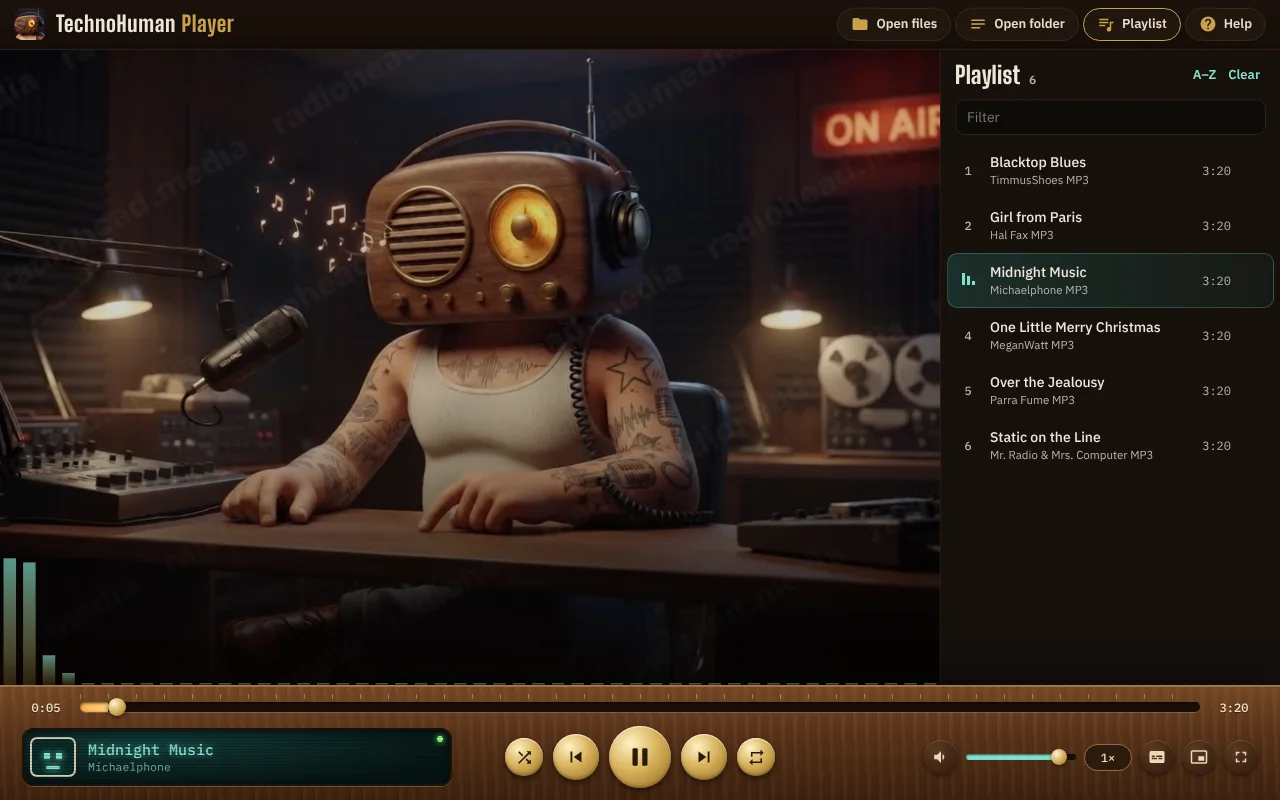Viewport: 1280px width, 800px height.
Task: Select Static on the Line track
Action: [1110, 446]
